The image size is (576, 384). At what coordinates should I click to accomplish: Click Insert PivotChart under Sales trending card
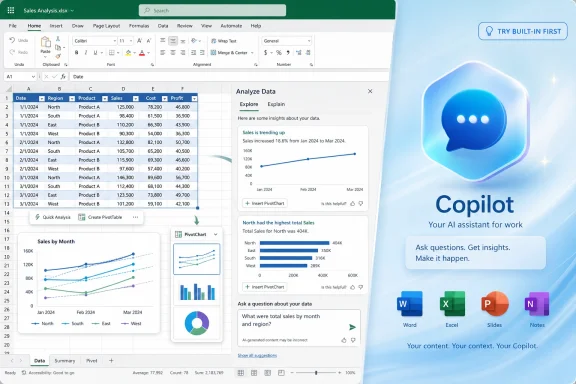(265, 203)
